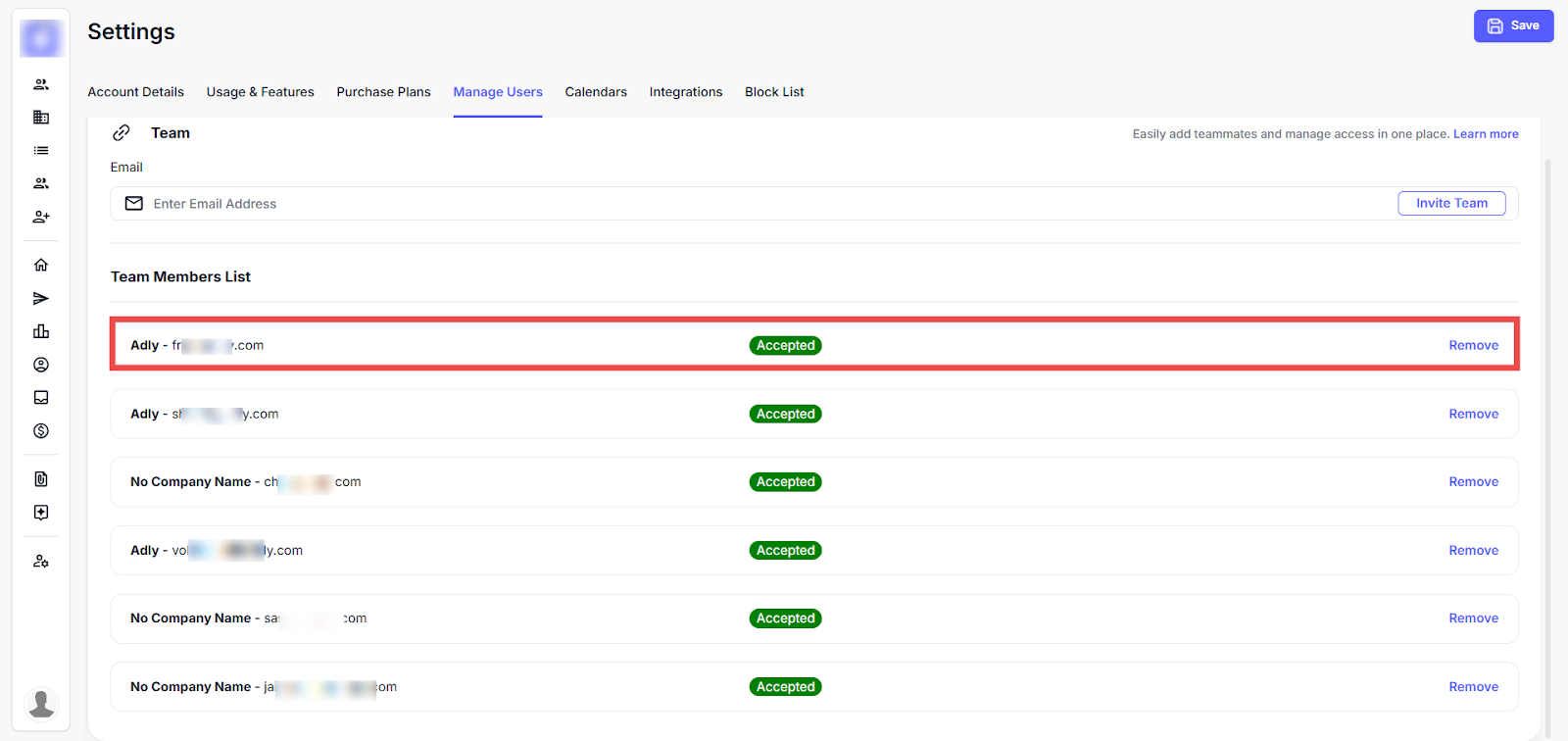Remove the first Adly team member
Image resolution: width=1568 pixels, height=741 pixels.
coord(1473,345)
